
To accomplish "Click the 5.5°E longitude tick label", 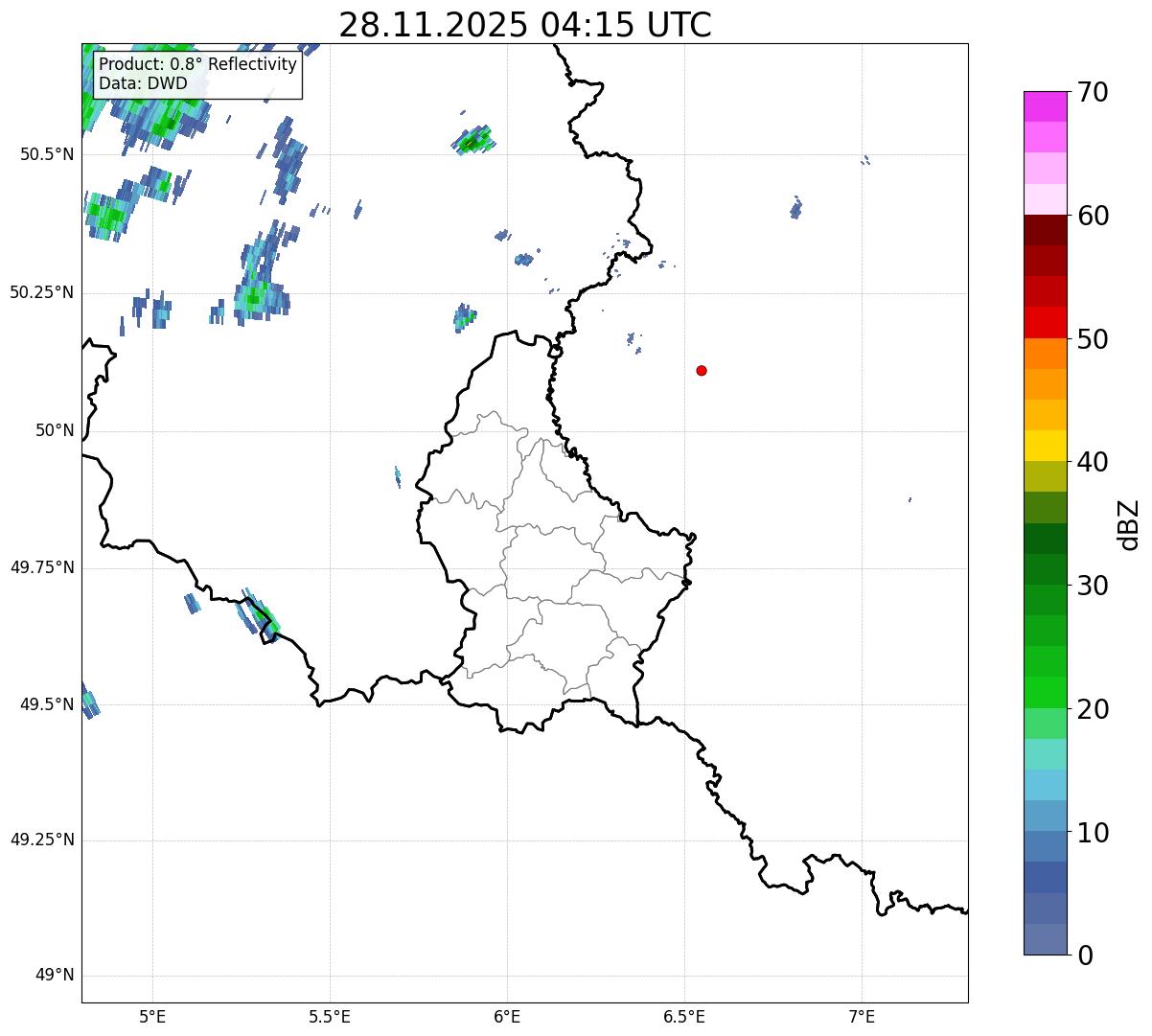I will tap(330, 1016).
